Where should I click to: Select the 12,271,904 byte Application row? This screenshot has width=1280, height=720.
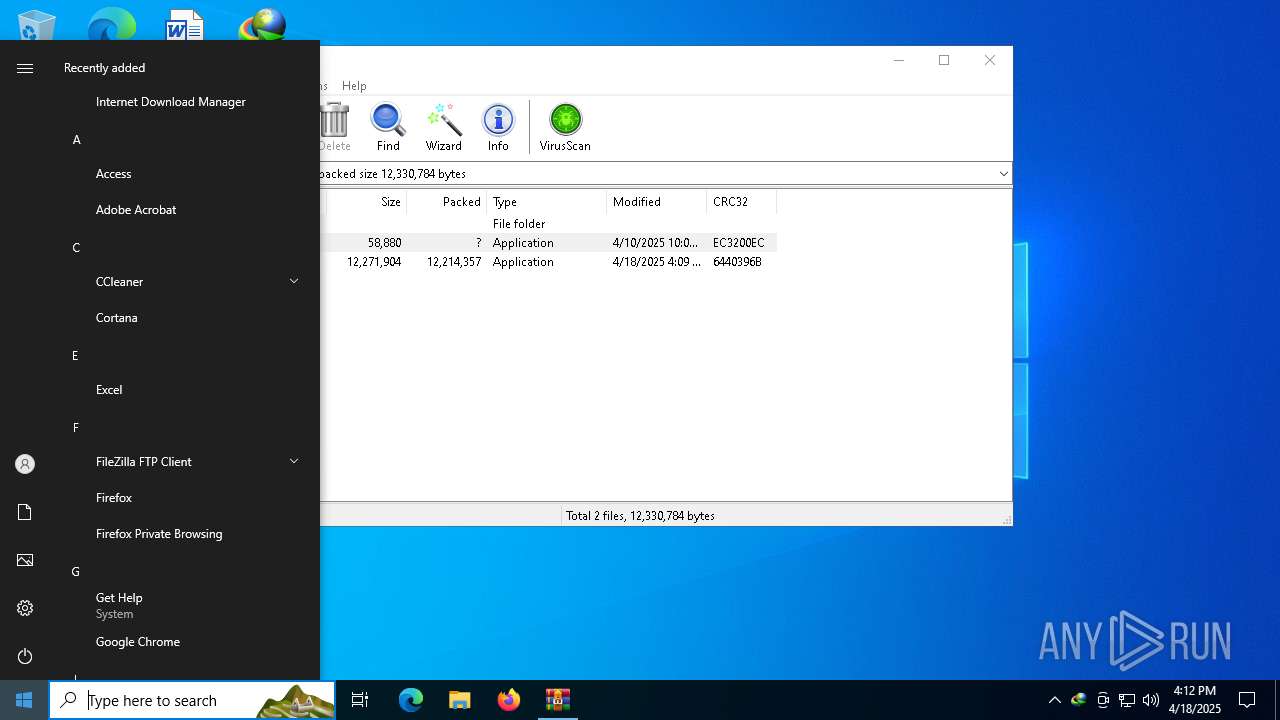point(548,262)
